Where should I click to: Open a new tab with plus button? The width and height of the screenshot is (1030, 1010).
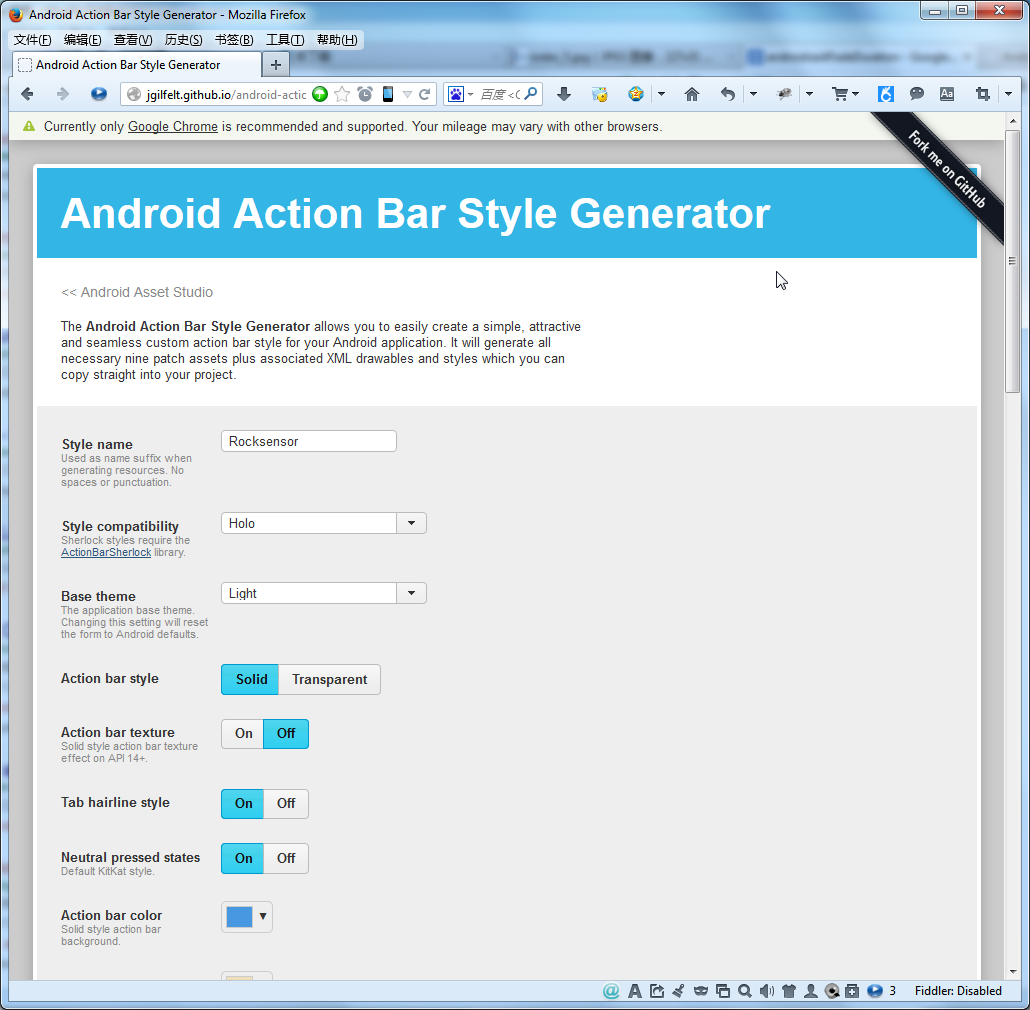(x=276, y=65)
